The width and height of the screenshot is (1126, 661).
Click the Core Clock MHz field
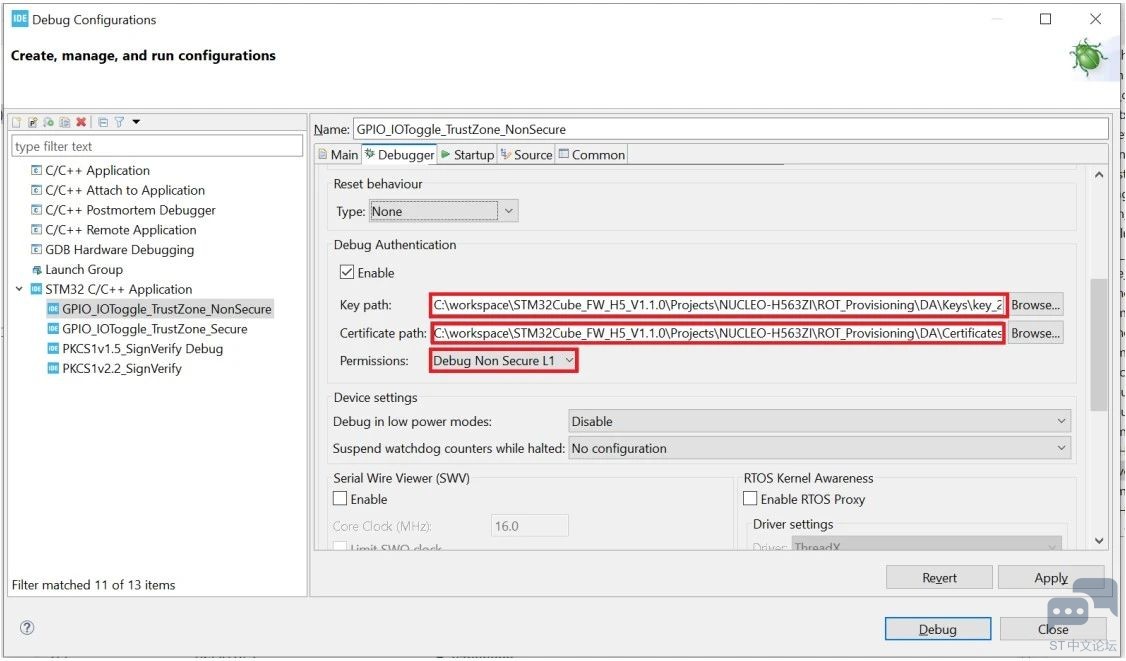(529, 526)
